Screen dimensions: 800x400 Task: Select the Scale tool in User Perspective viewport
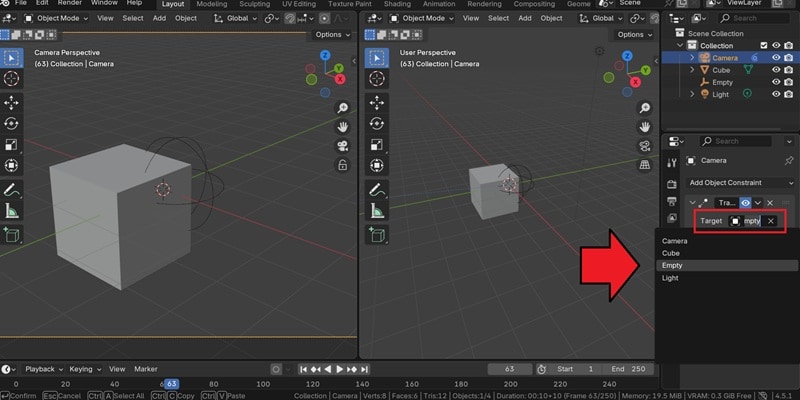coord(377,144)
